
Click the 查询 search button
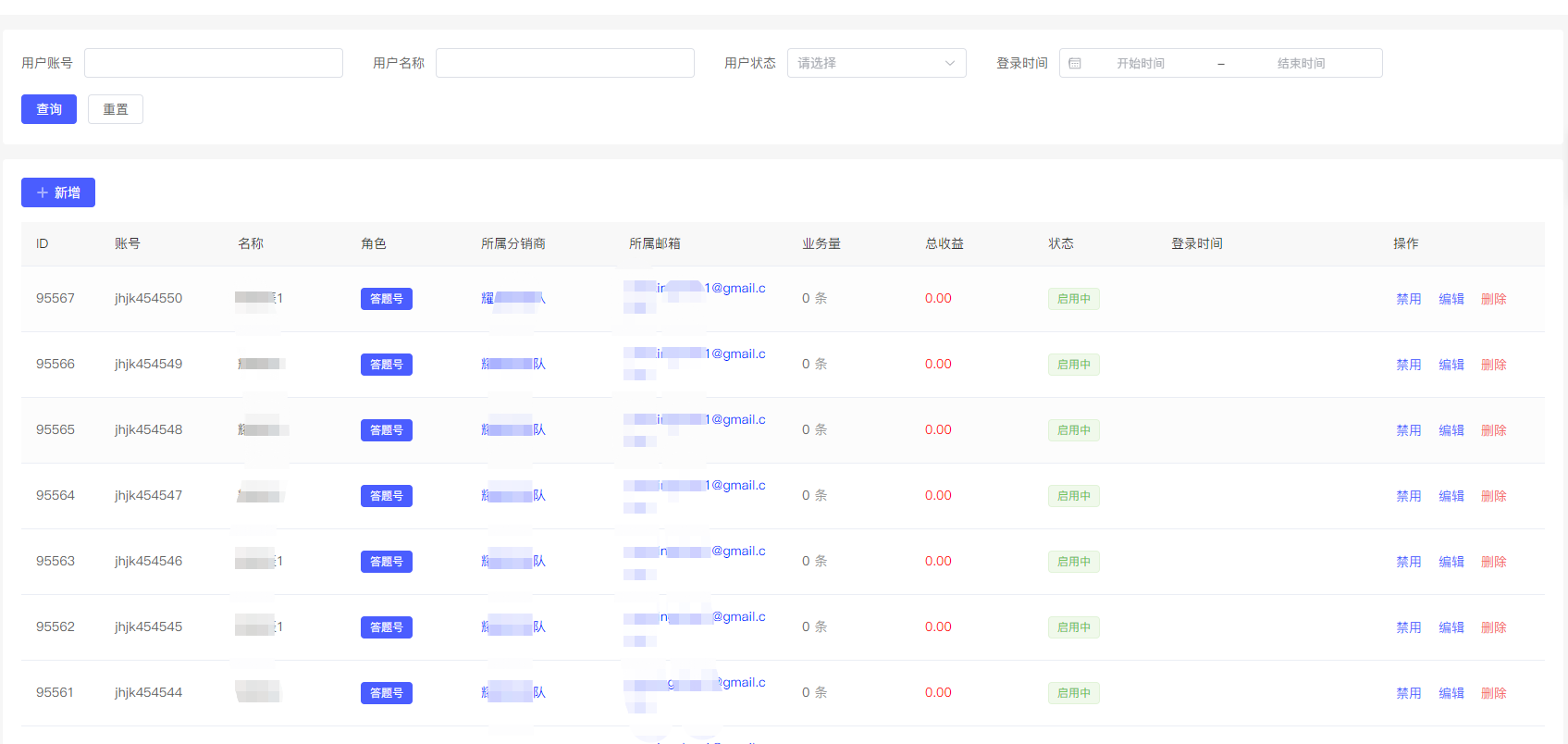(49, 109)
